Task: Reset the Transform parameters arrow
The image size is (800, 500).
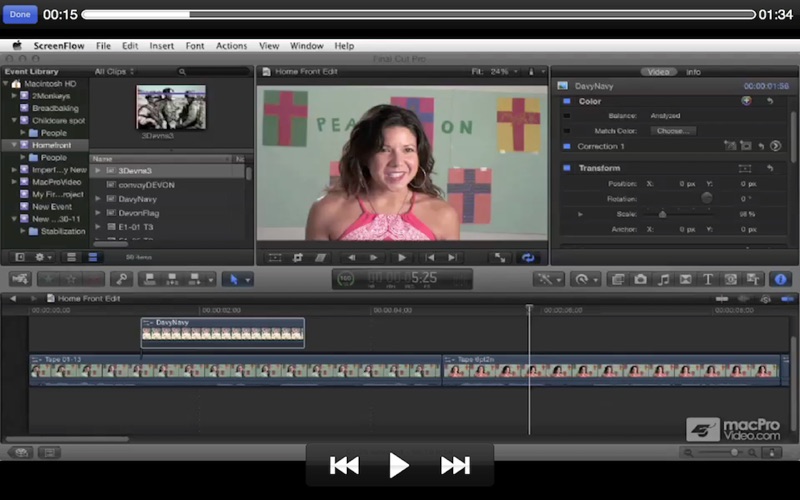Action: pos(770,168)
